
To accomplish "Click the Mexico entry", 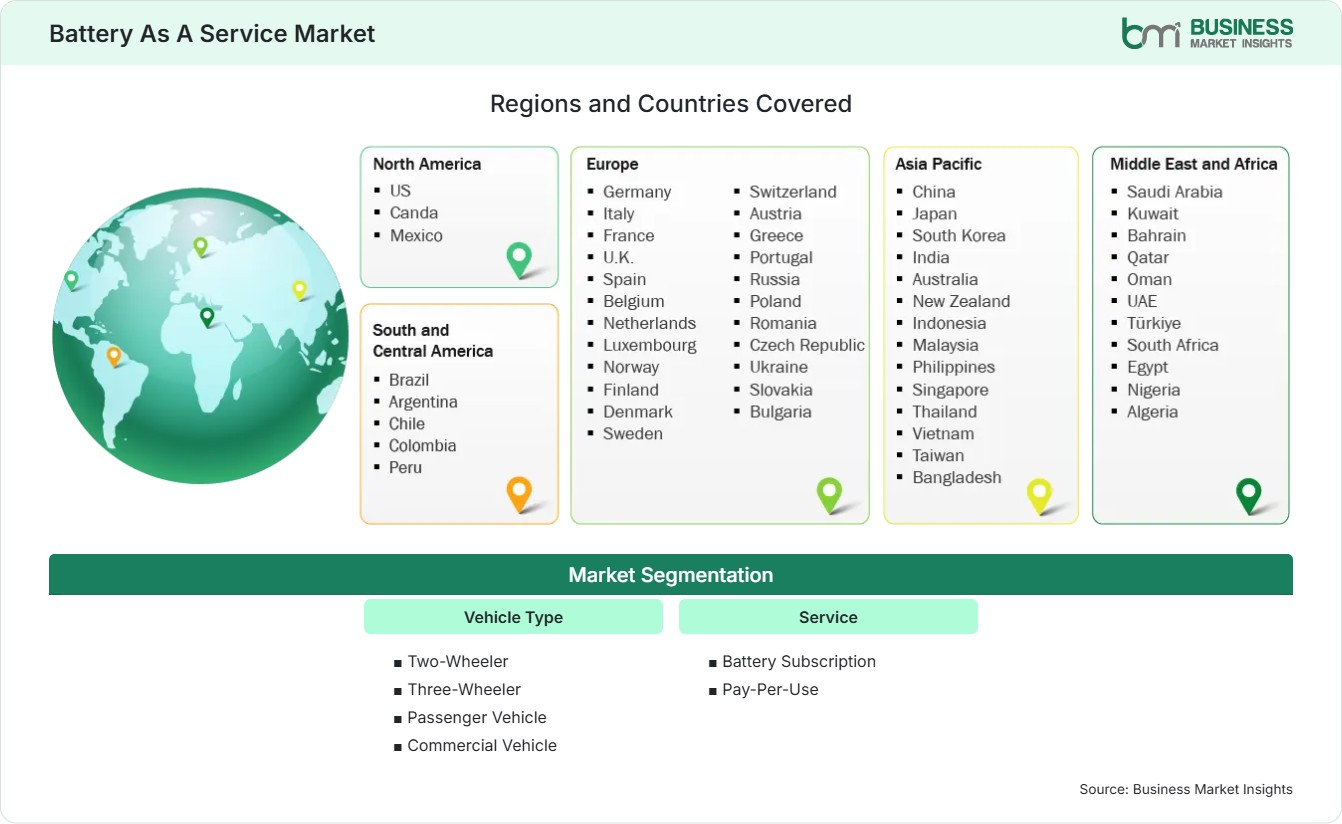I will pos(416,235).
